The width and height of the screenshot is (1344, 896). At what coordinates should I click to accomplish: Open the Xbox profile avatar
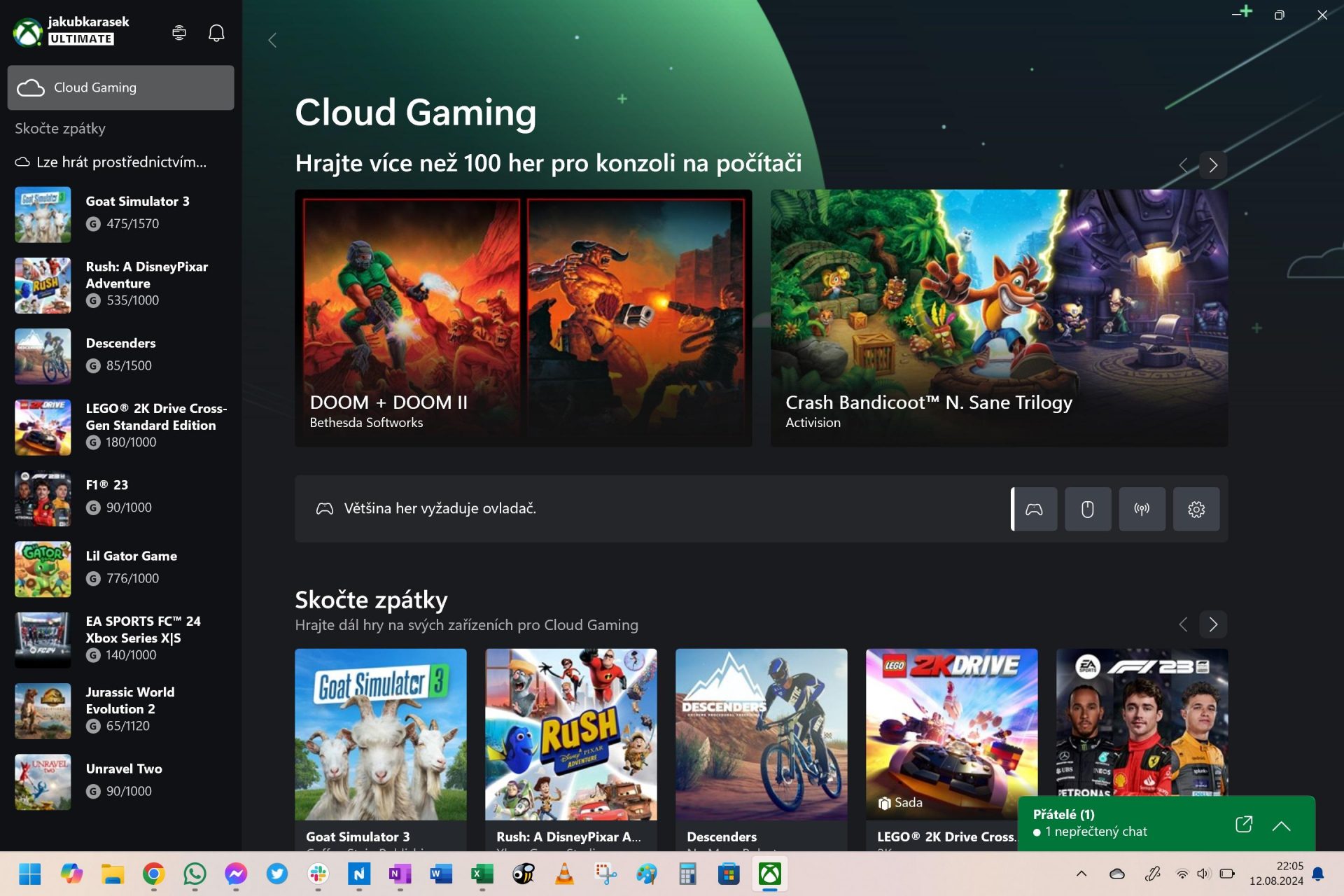[28, 32]
